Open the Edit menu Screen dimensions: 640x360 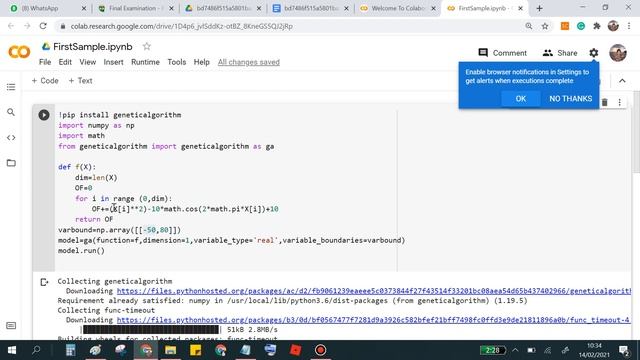65,62
